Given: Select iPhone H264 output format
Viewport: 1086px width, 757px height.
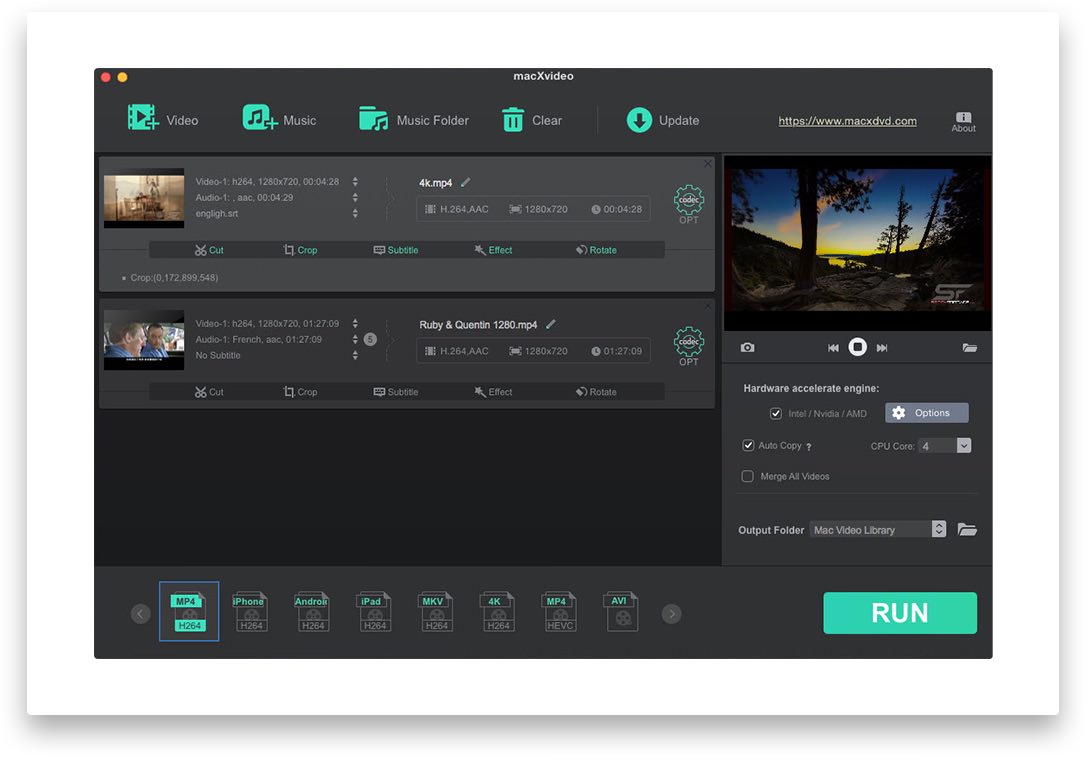Looking at the screenshot, I should (251, 612).
